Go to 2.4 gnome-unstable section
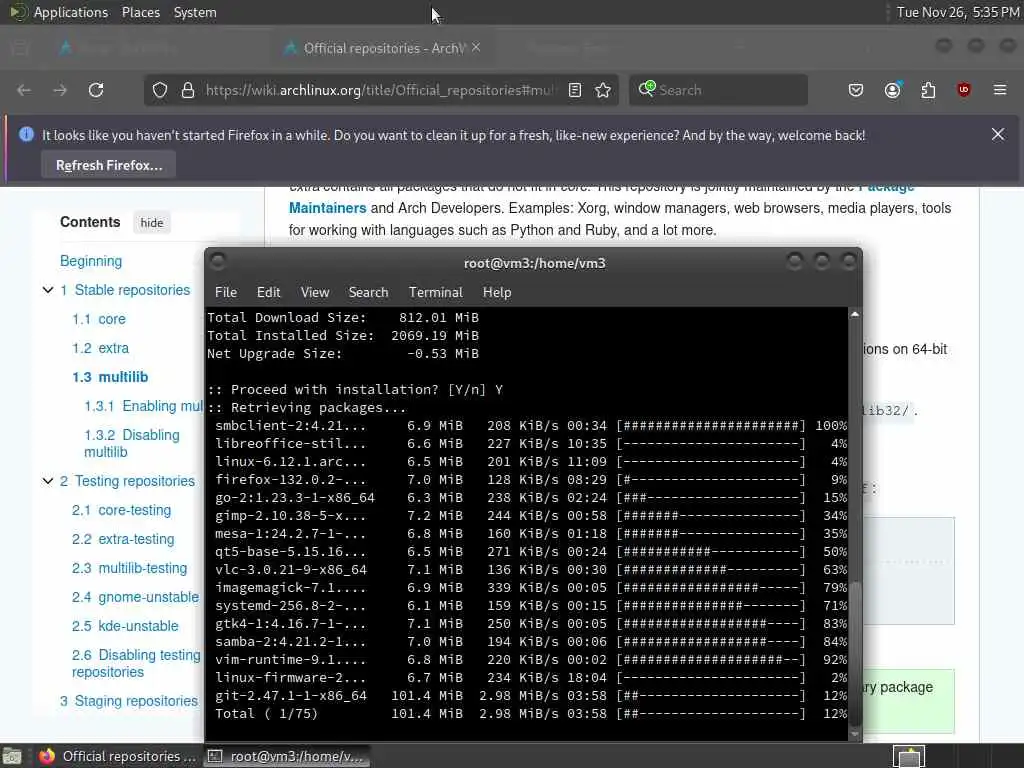 (x=135, y=597)
